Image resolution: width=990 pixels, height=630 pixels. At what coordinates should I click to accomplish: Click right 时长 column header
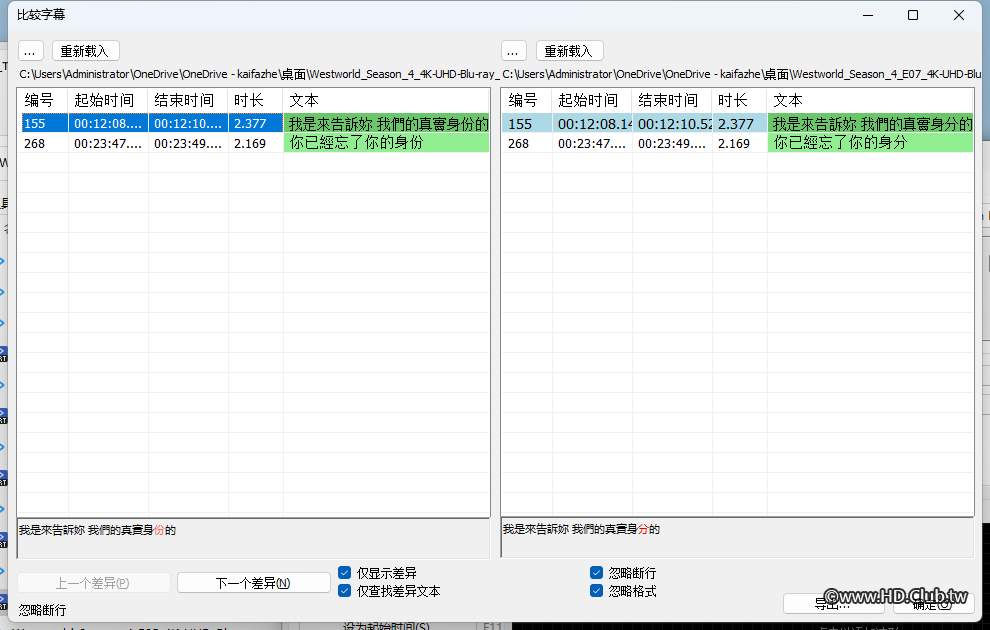740,100
